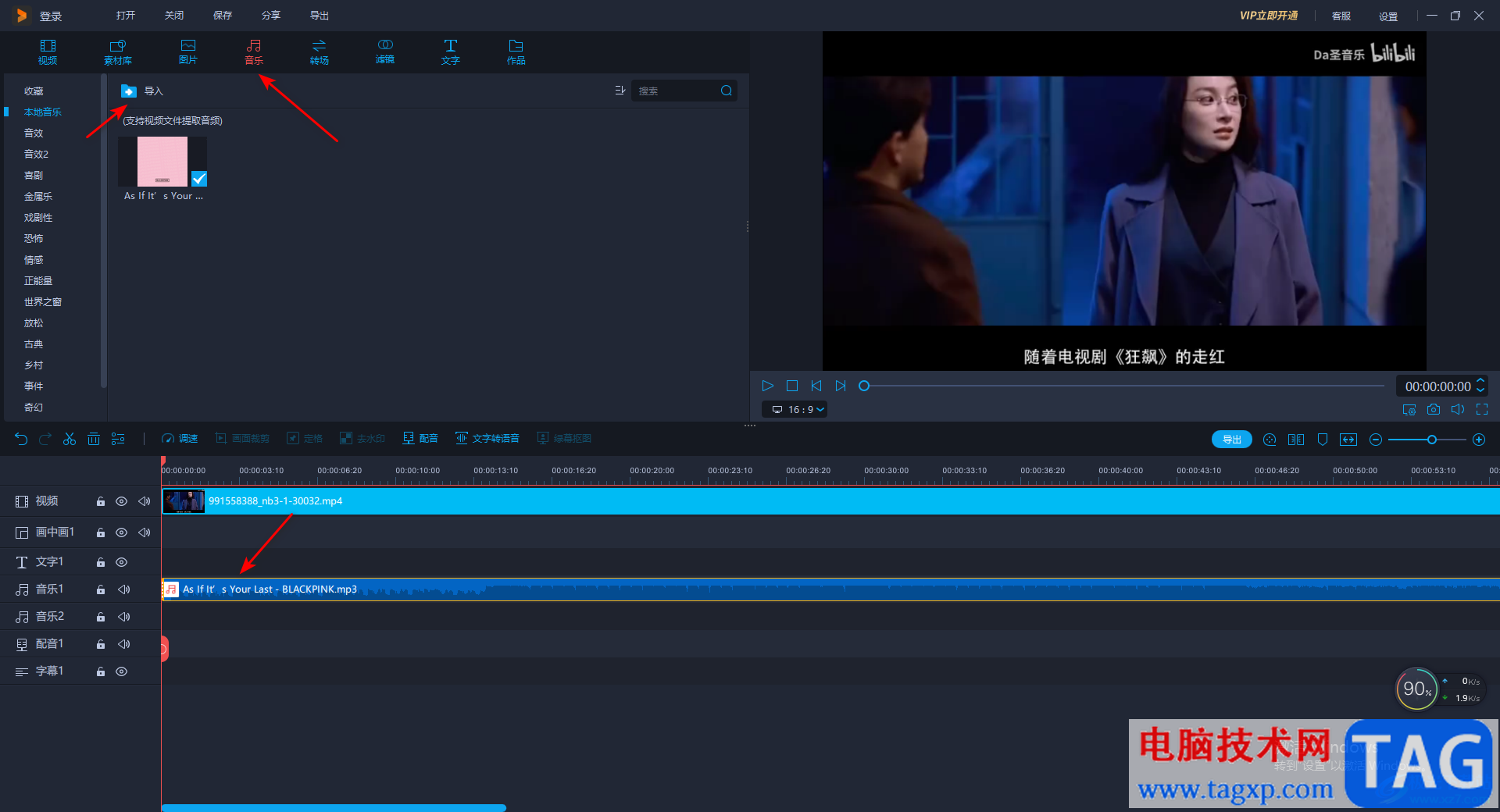The height and width of the screenshot is (812, 1500).
Task: Select the 本地音乐 category
Action: [x=43, y=112]
